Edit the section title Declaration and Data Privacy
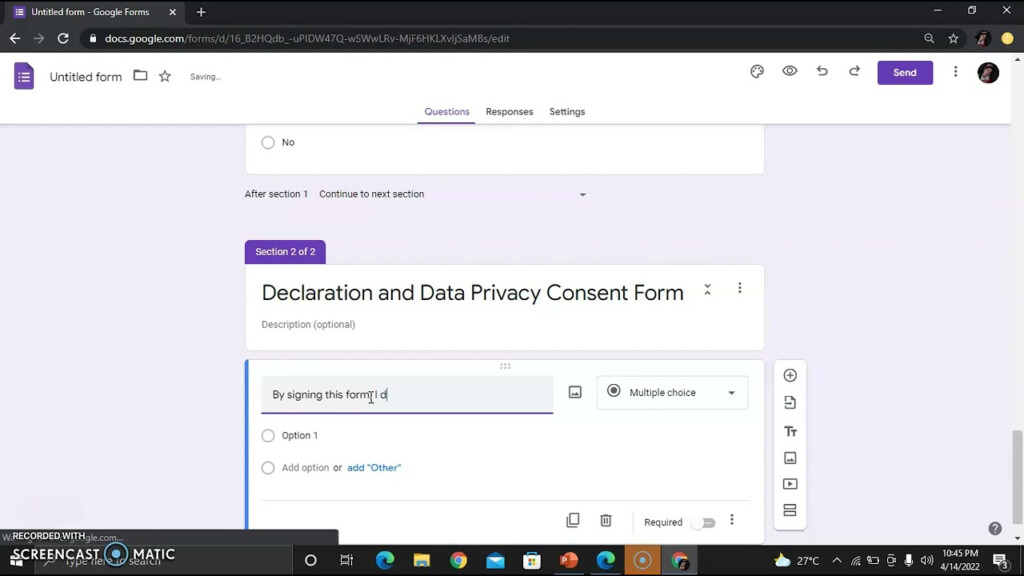 [x=472, y=293]
